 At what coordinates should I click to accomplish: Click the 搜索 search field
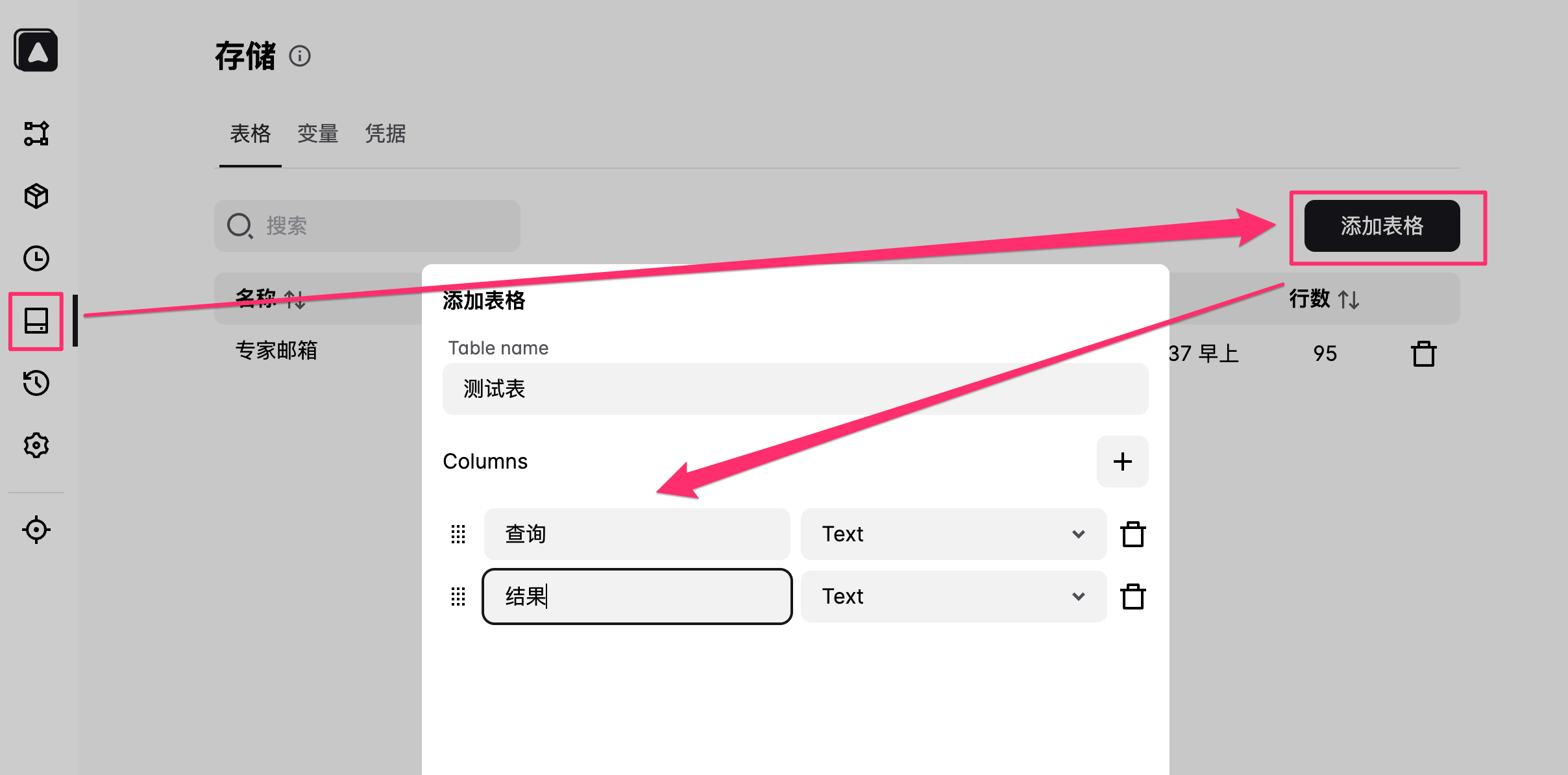click(x=367, y=226)
